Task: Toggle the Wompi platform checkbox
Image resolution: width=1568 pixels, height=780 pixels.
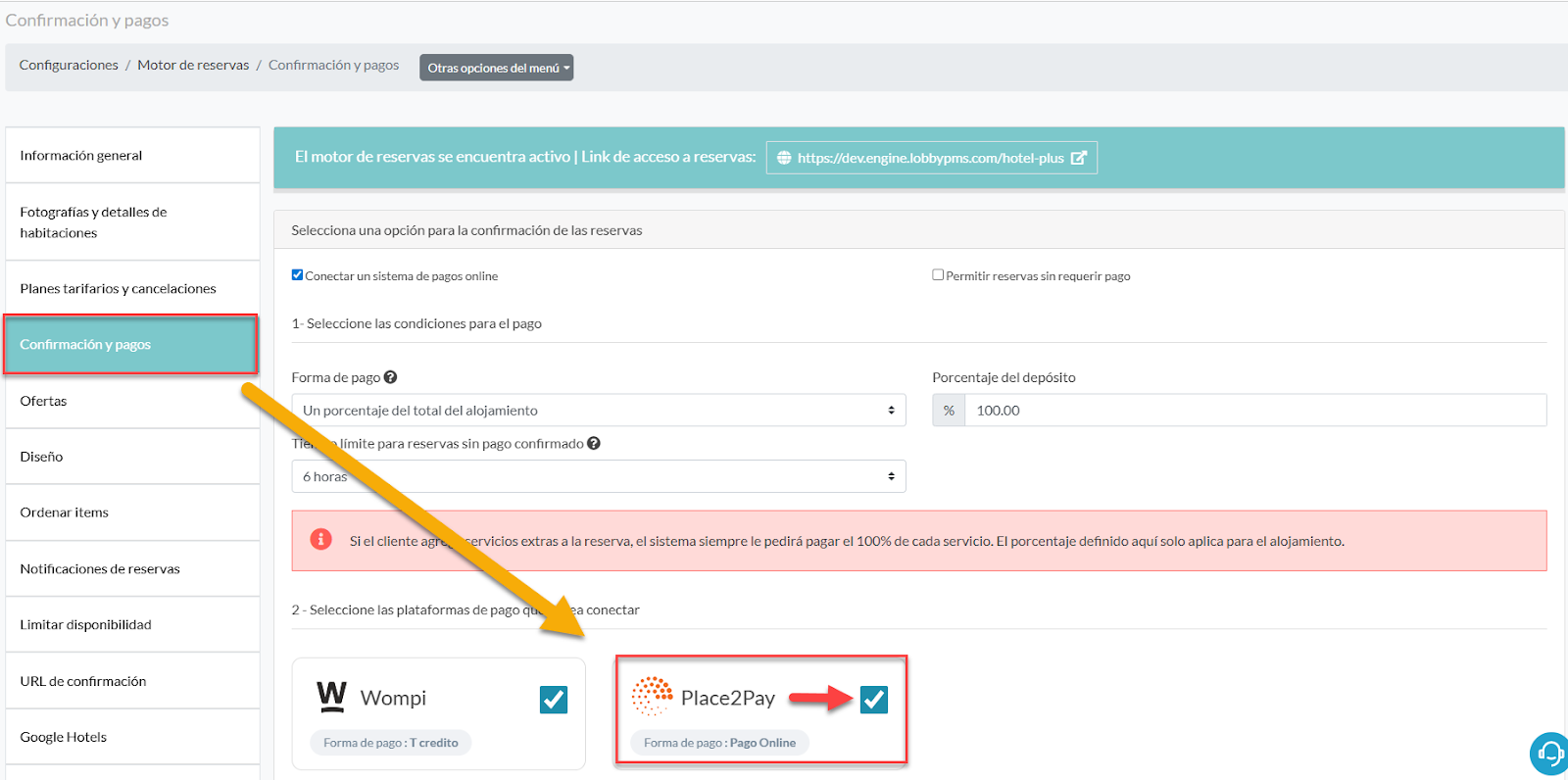Action: click(x=554, y=699)
